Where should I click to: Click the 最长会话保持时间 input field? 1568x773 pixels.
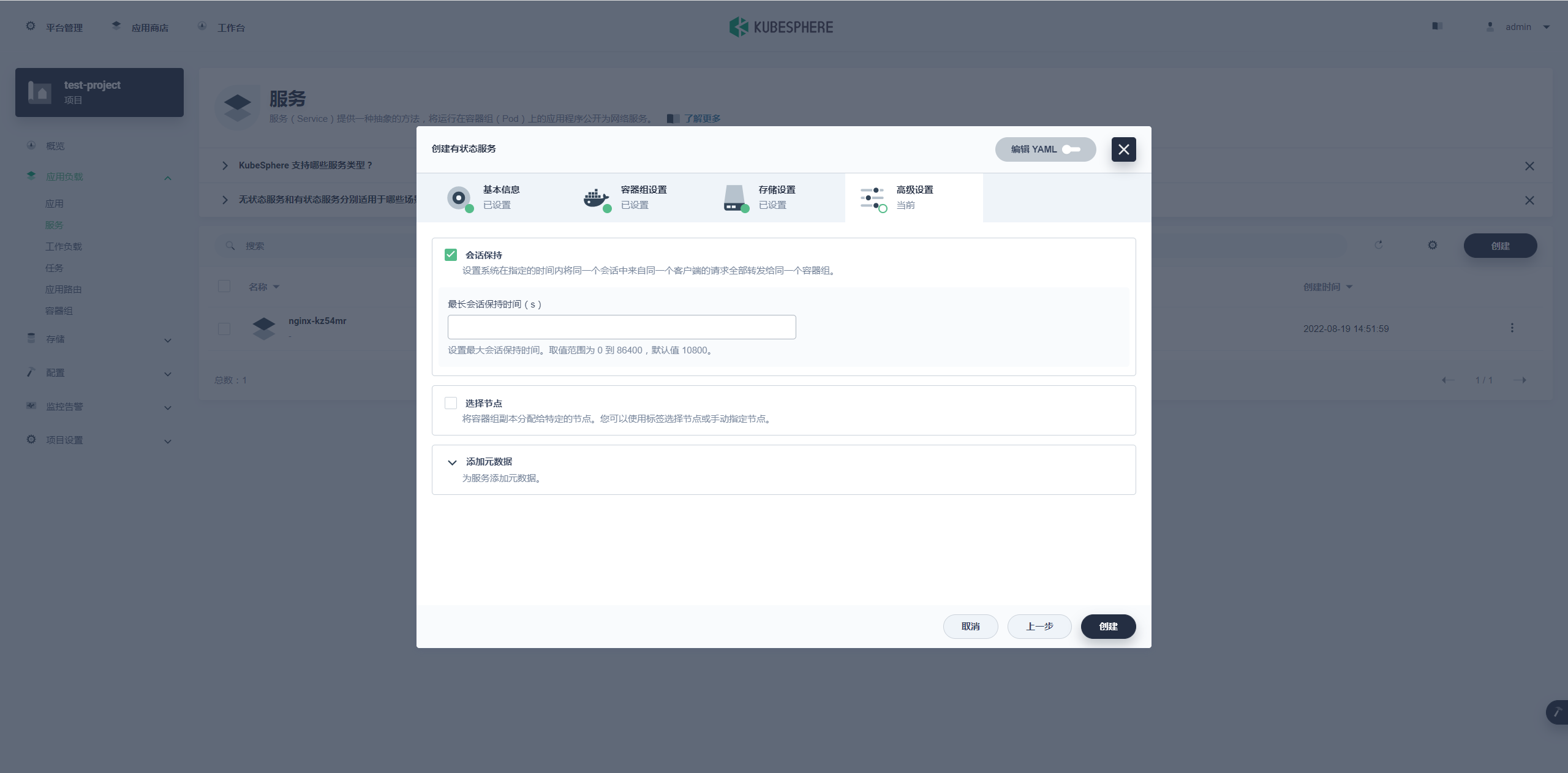point(621,327)
